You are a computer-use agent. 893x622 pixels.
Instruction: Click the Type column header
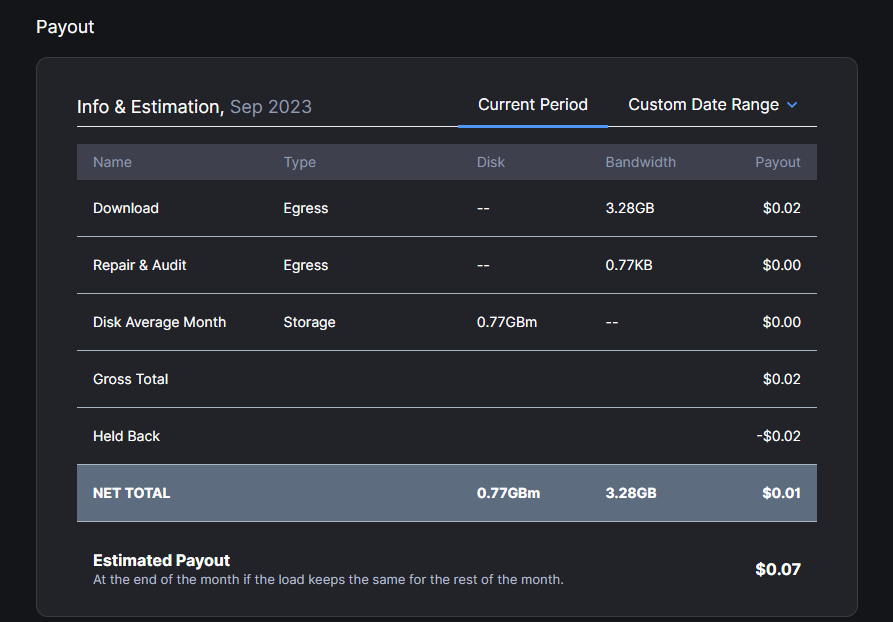point(299,162)
